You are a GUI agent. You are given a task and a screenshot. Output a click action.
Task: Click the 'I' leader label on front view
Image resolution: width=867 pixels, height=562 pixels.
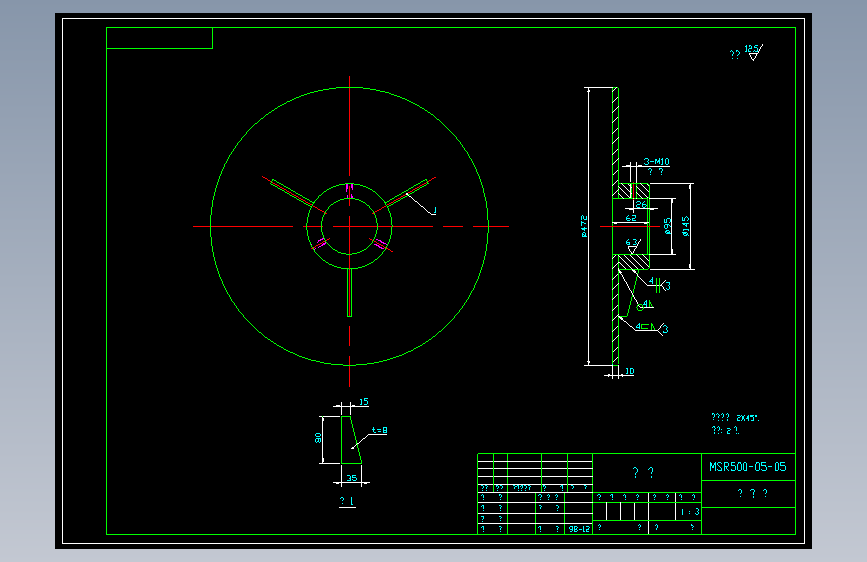435,210
